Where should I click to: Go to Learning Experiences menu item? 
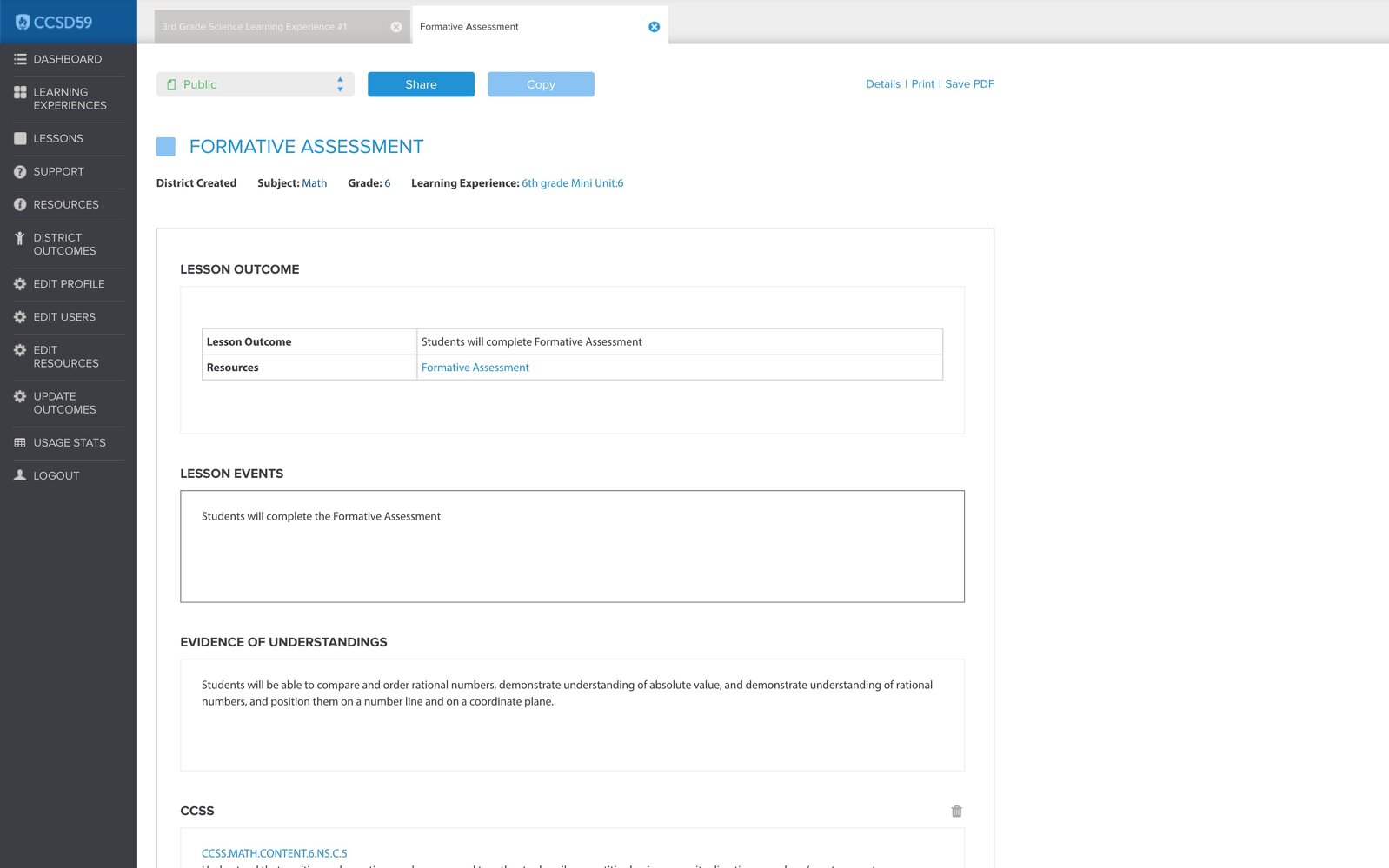[70, 99]
